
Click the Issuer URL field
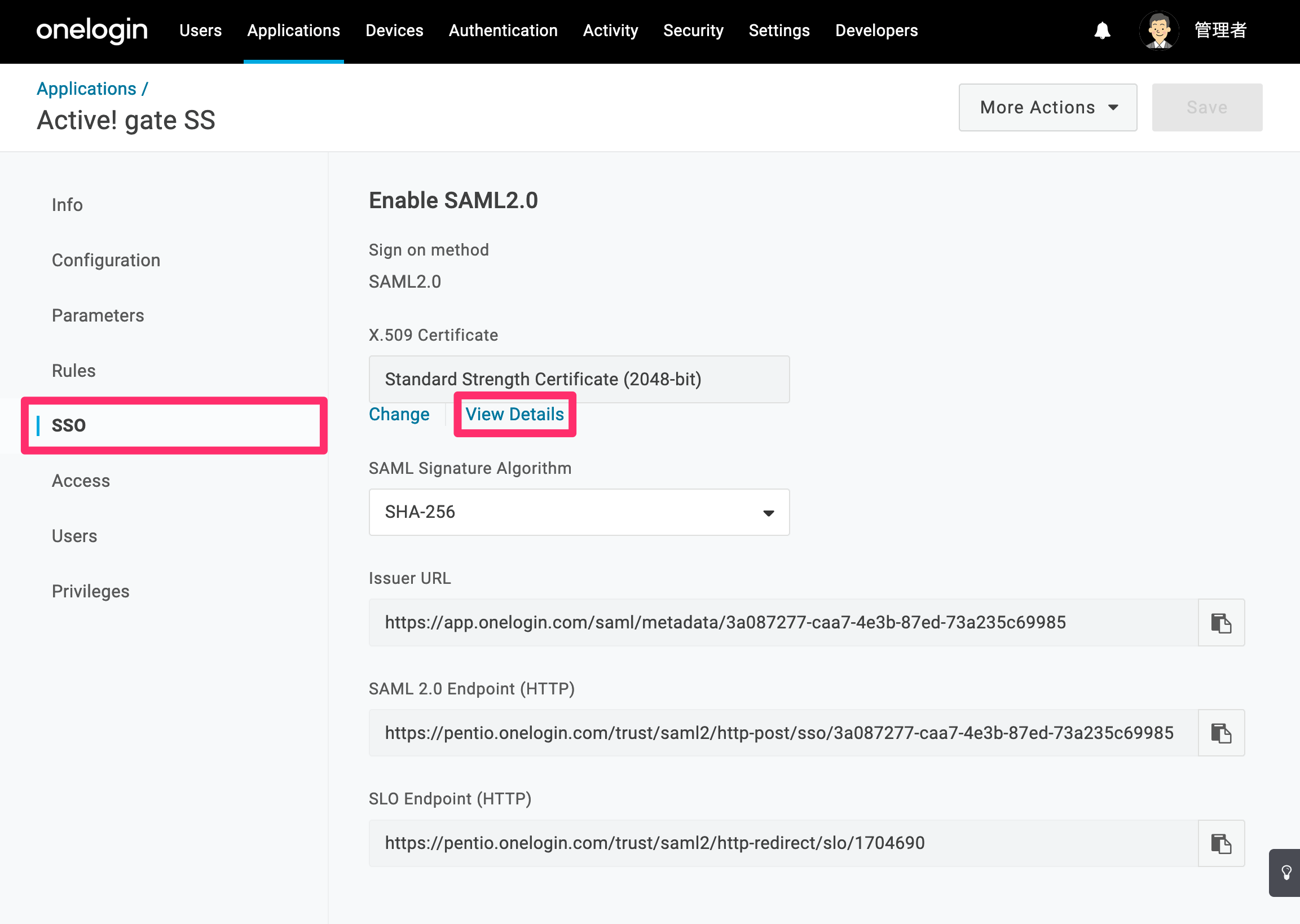(x=783, y=622)
